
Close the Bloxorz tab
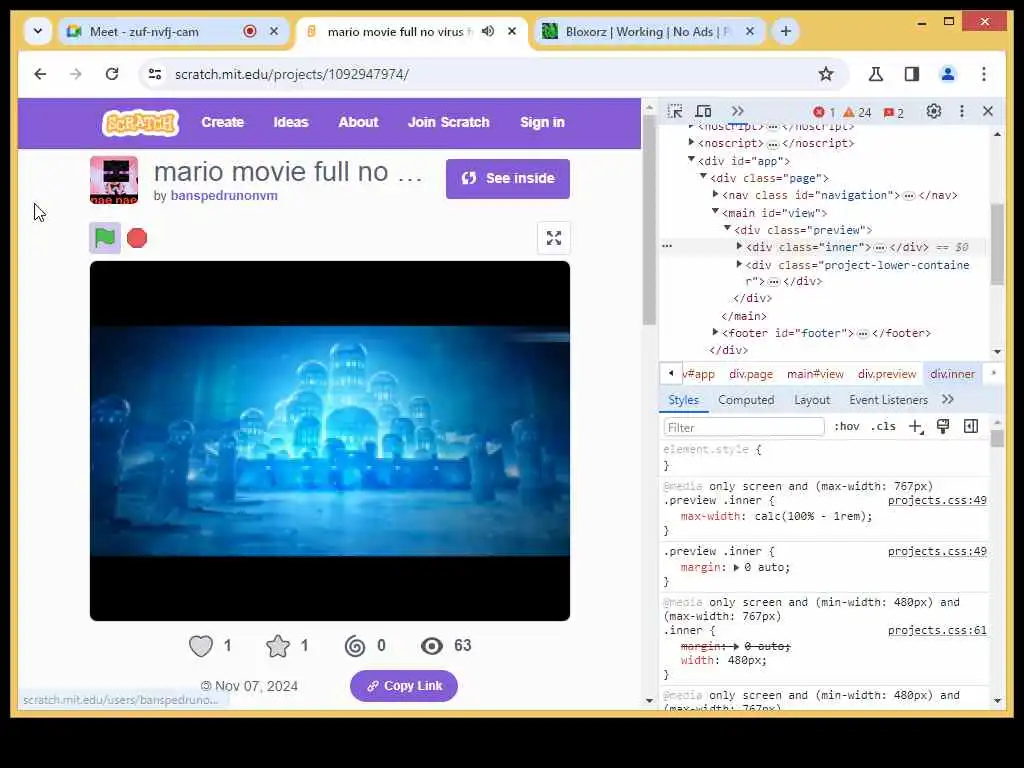click(x=750, y=31)
